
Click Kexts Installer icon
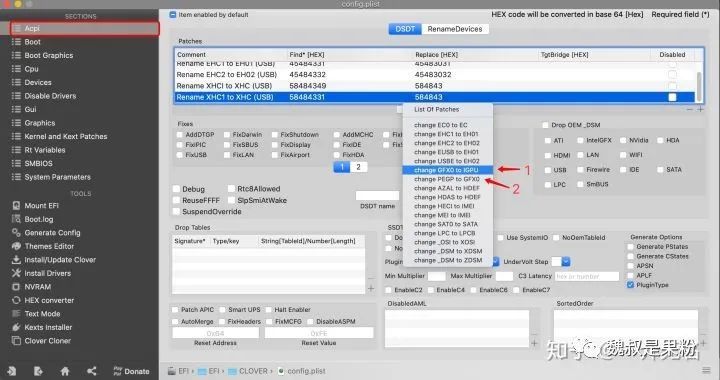tap(16, 327)
